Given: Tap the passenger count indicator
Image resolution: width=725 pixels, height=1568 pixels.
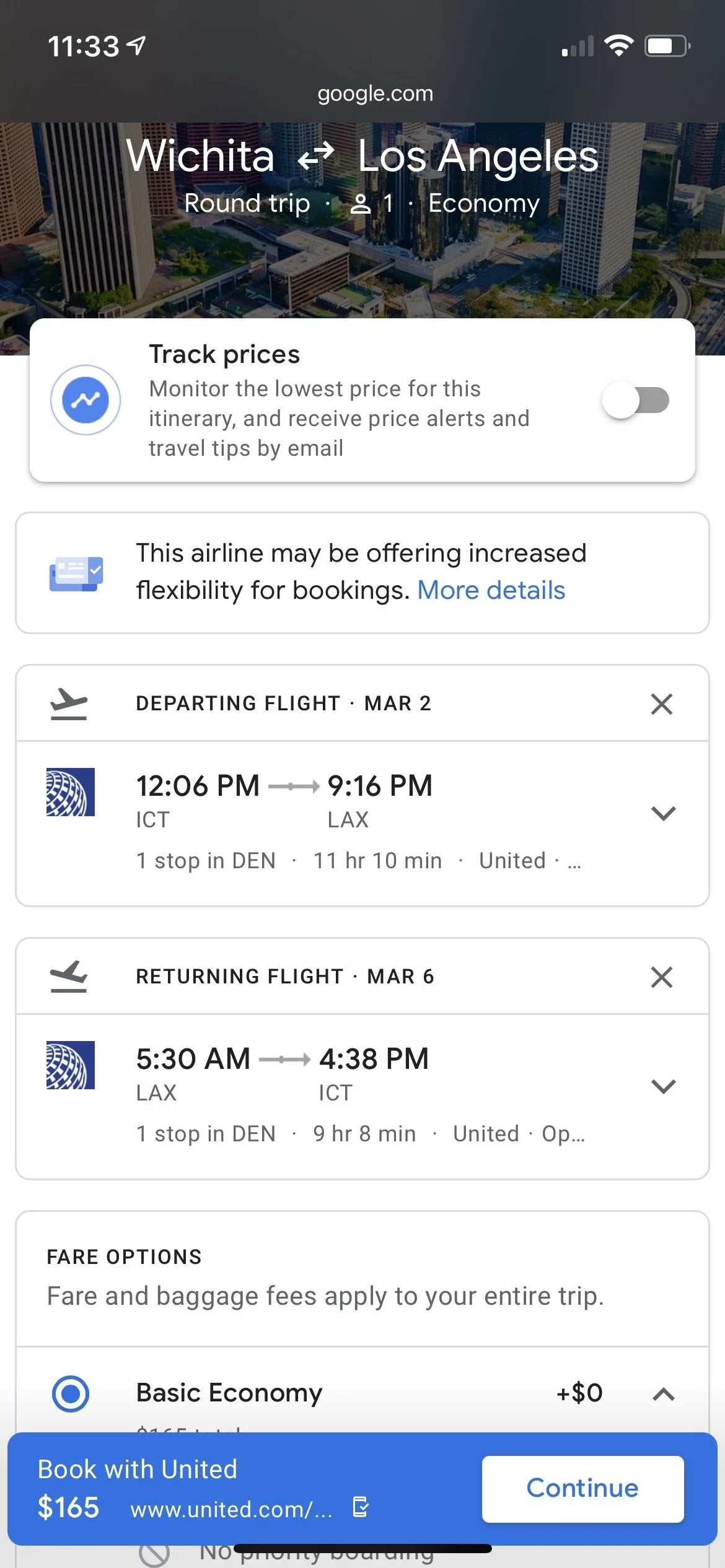Looking at the screenshot, I should click(x=372, y=203).
